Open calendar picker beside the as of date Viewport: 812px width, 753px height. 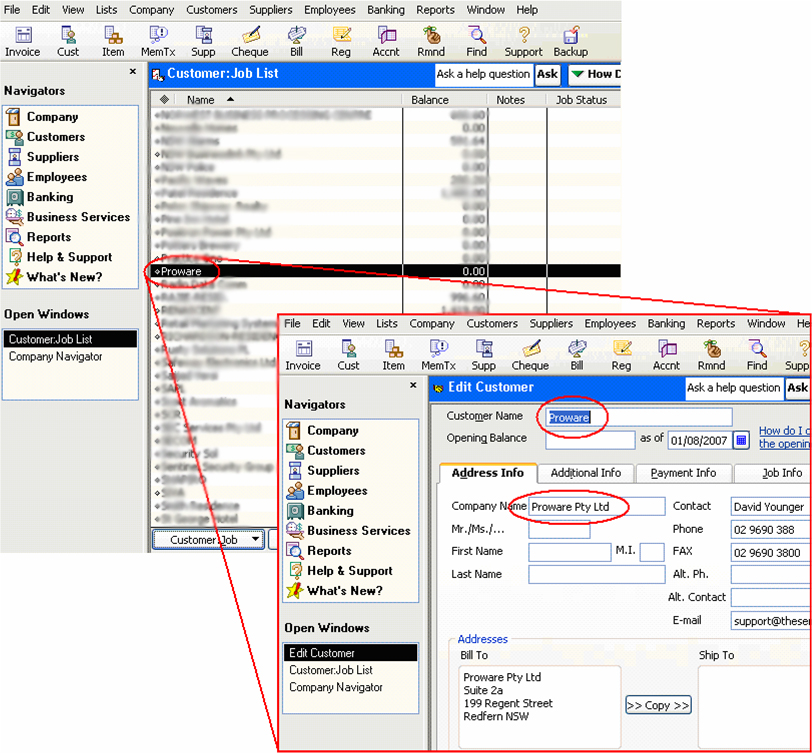(741, 440)
